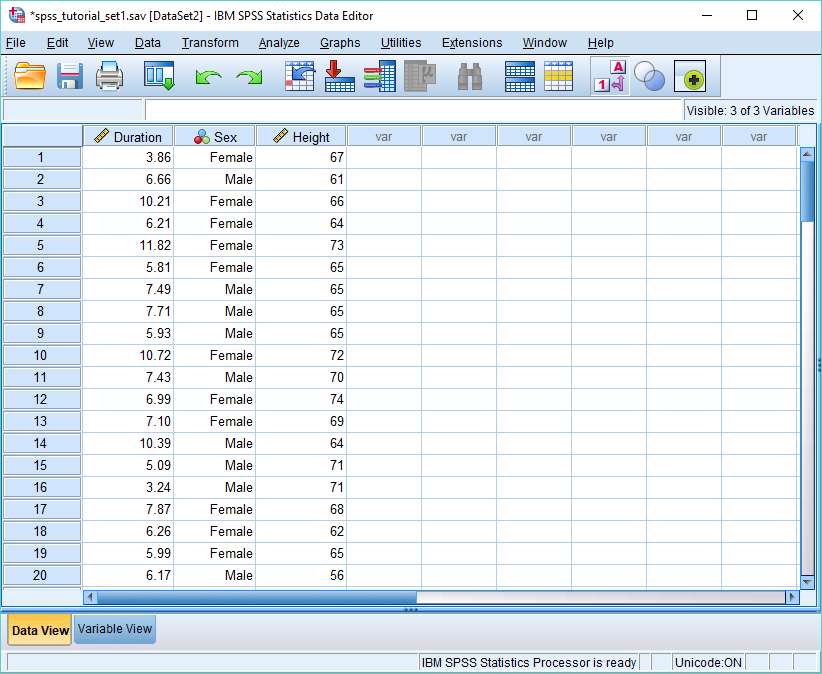Click the Find binoculars icon
This screenshot has width=822, height=674.
(470, 77)
